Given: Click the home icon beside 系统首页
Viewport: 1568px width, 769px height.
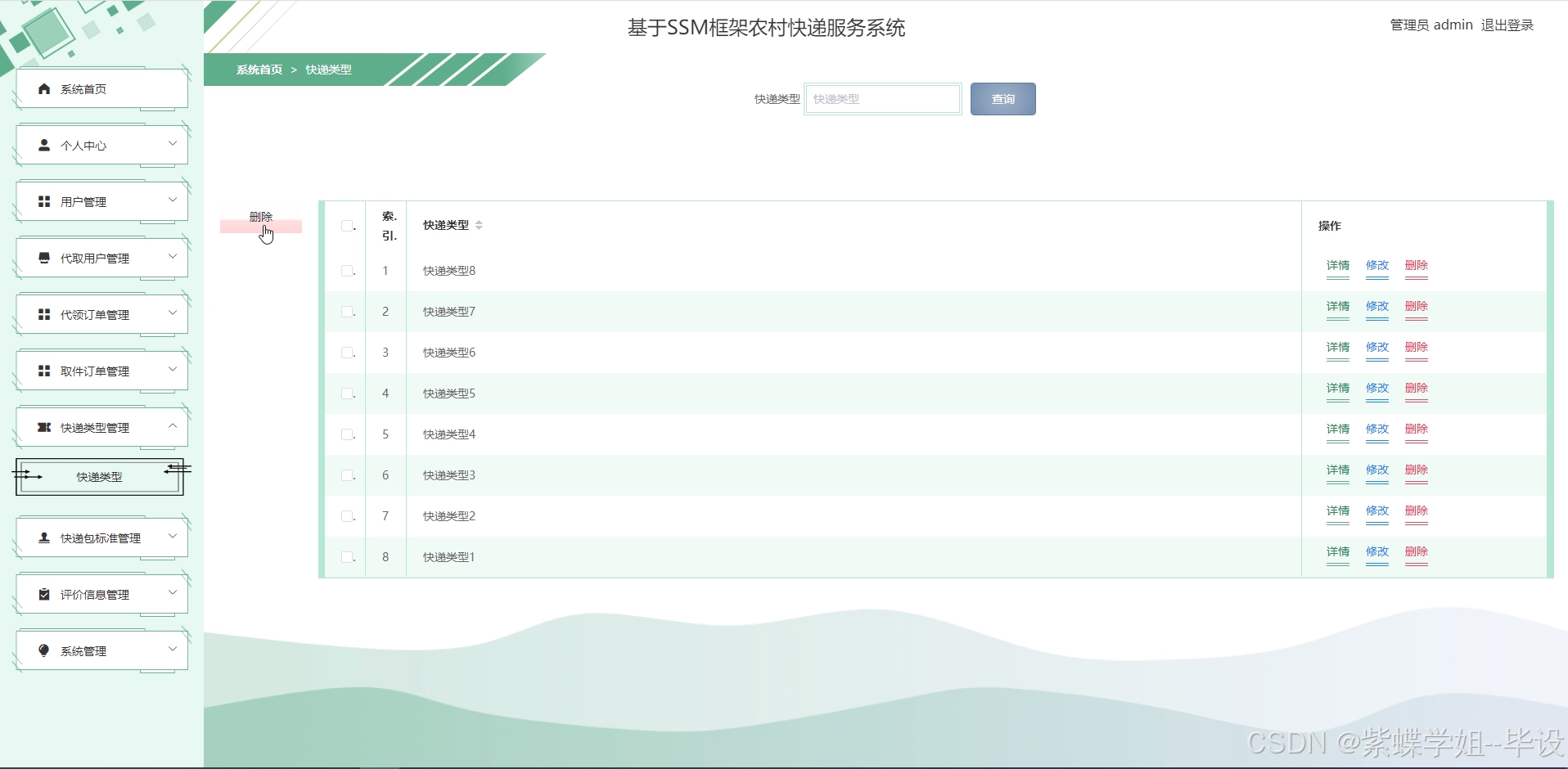Looking at the screenshot, I should (44, 88).
